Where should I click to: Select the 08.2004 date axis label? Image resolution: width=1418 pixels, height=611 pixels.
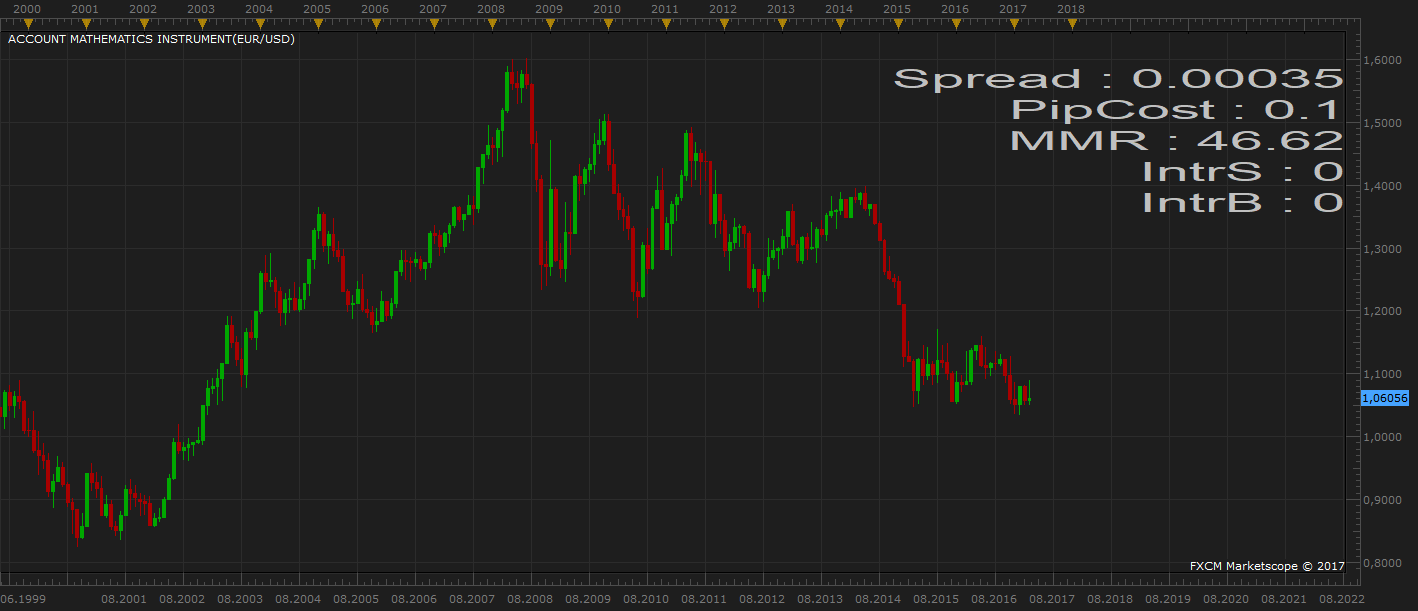click(x=298, y=599)
